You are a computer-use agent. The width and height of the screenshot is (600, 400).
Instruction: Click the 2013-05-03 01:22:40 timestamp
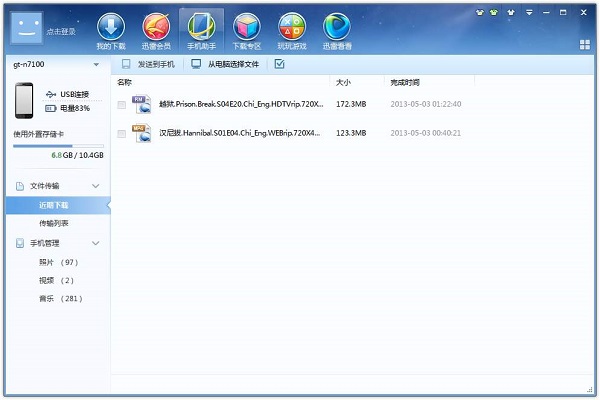[x=426, y=104]
